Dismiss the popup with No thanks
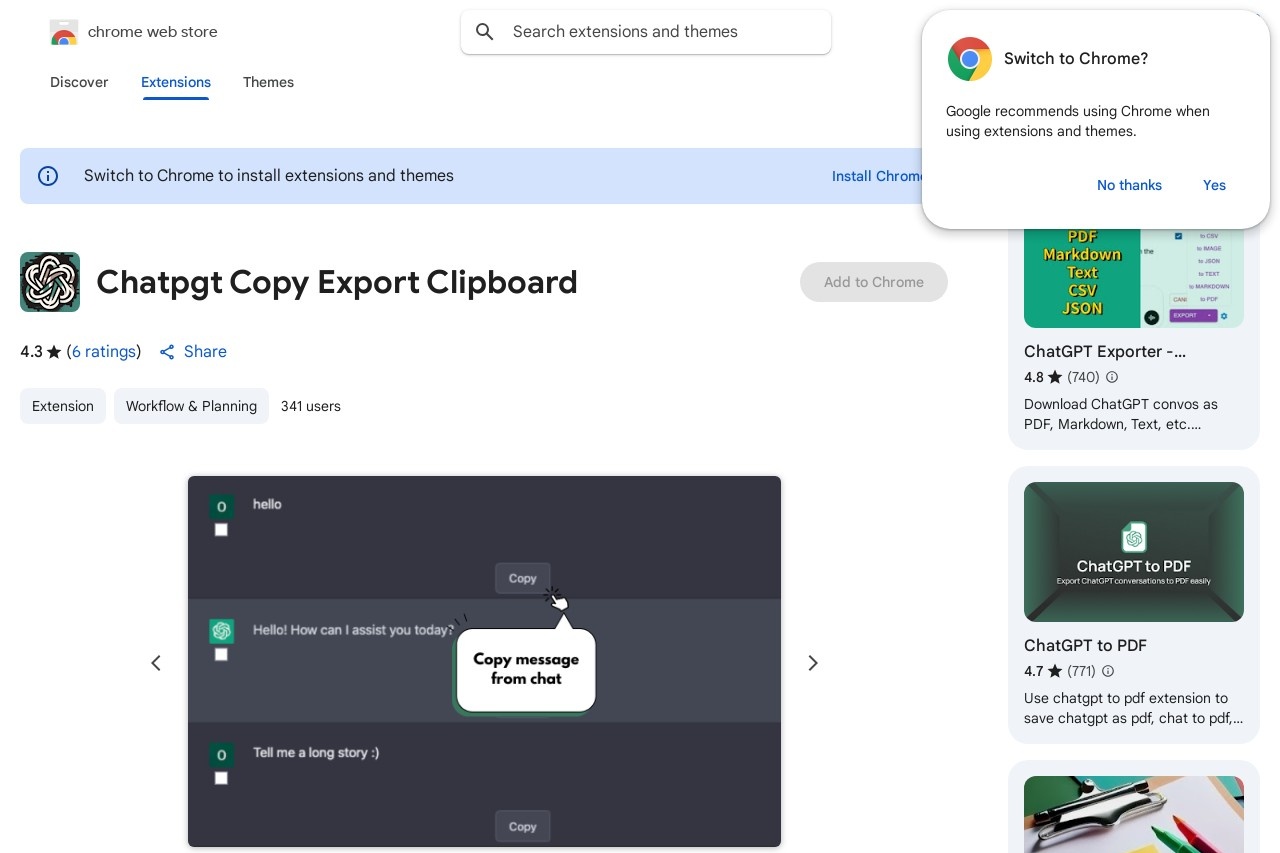This screenshot has height=853, width=1280. tap(1129, 185)
